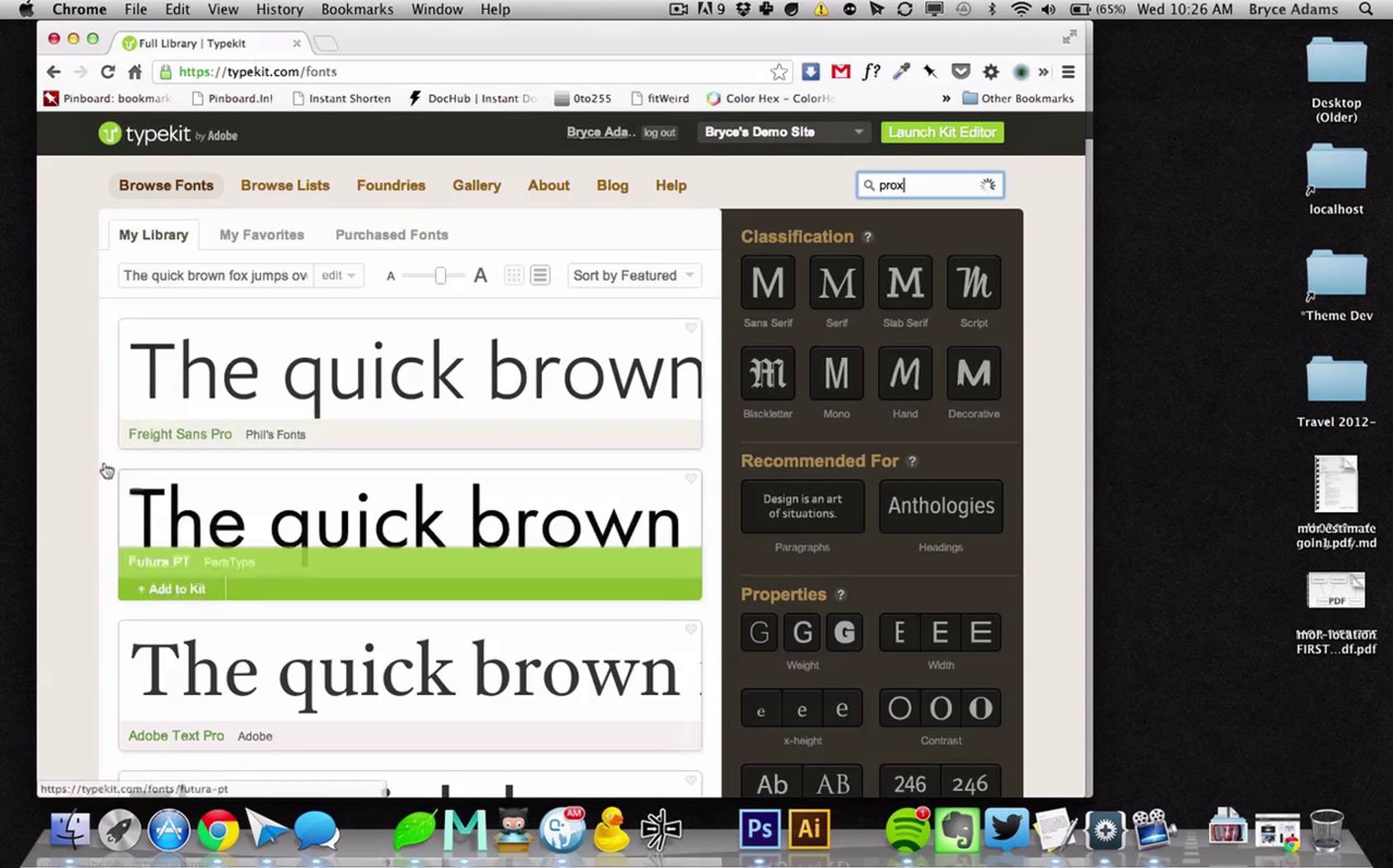Filter by Mono classification
This screenshot has height=868, width=1393.
tap(836, 373)
